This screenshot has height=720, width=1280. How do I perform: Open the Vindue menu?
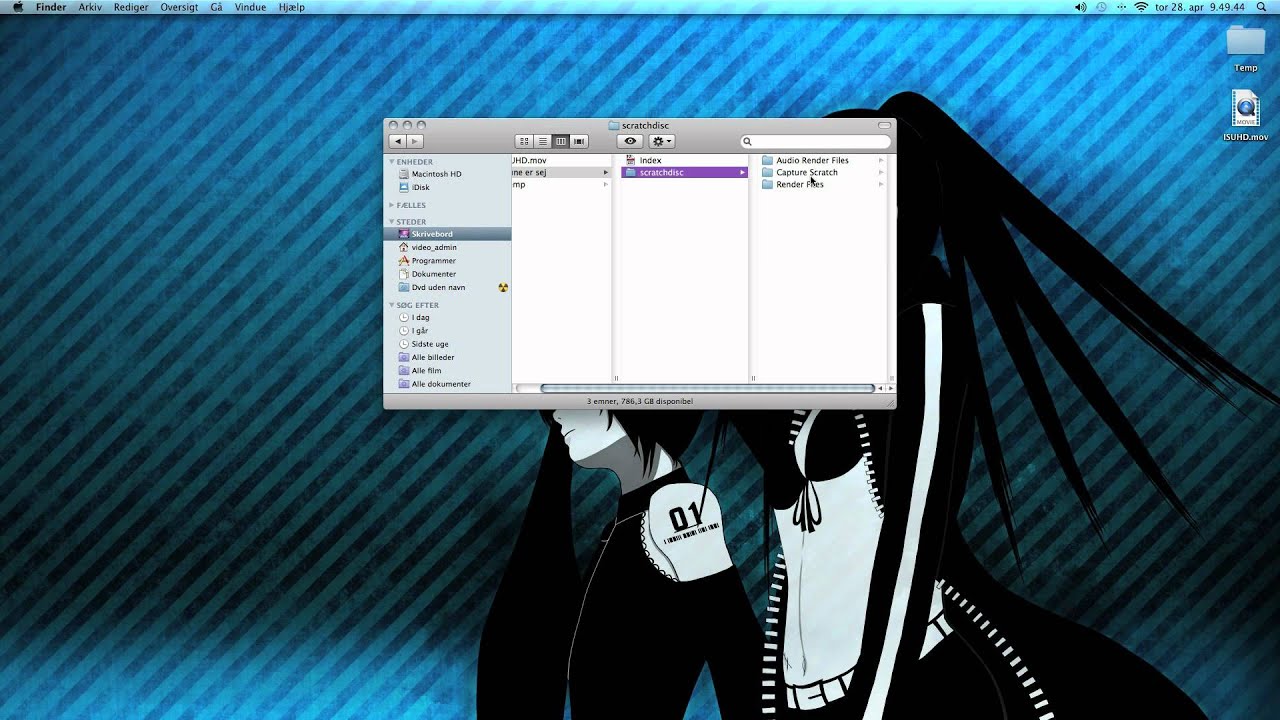pos(250,7)
